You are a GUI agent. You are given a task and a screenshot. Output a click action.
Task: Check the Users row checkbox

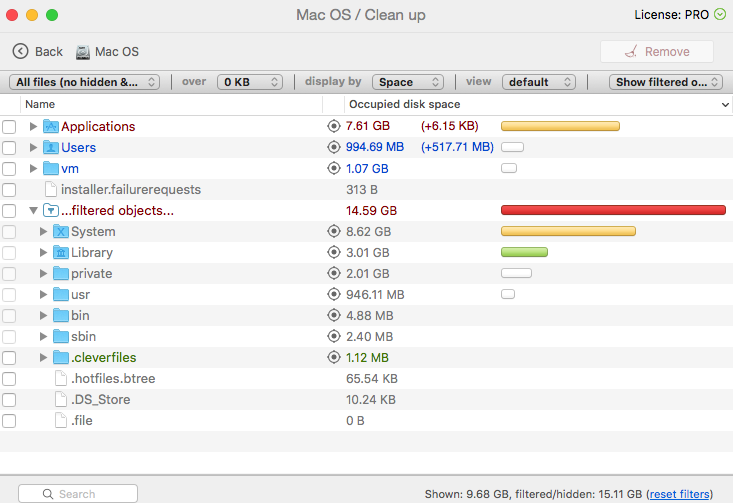9,148
